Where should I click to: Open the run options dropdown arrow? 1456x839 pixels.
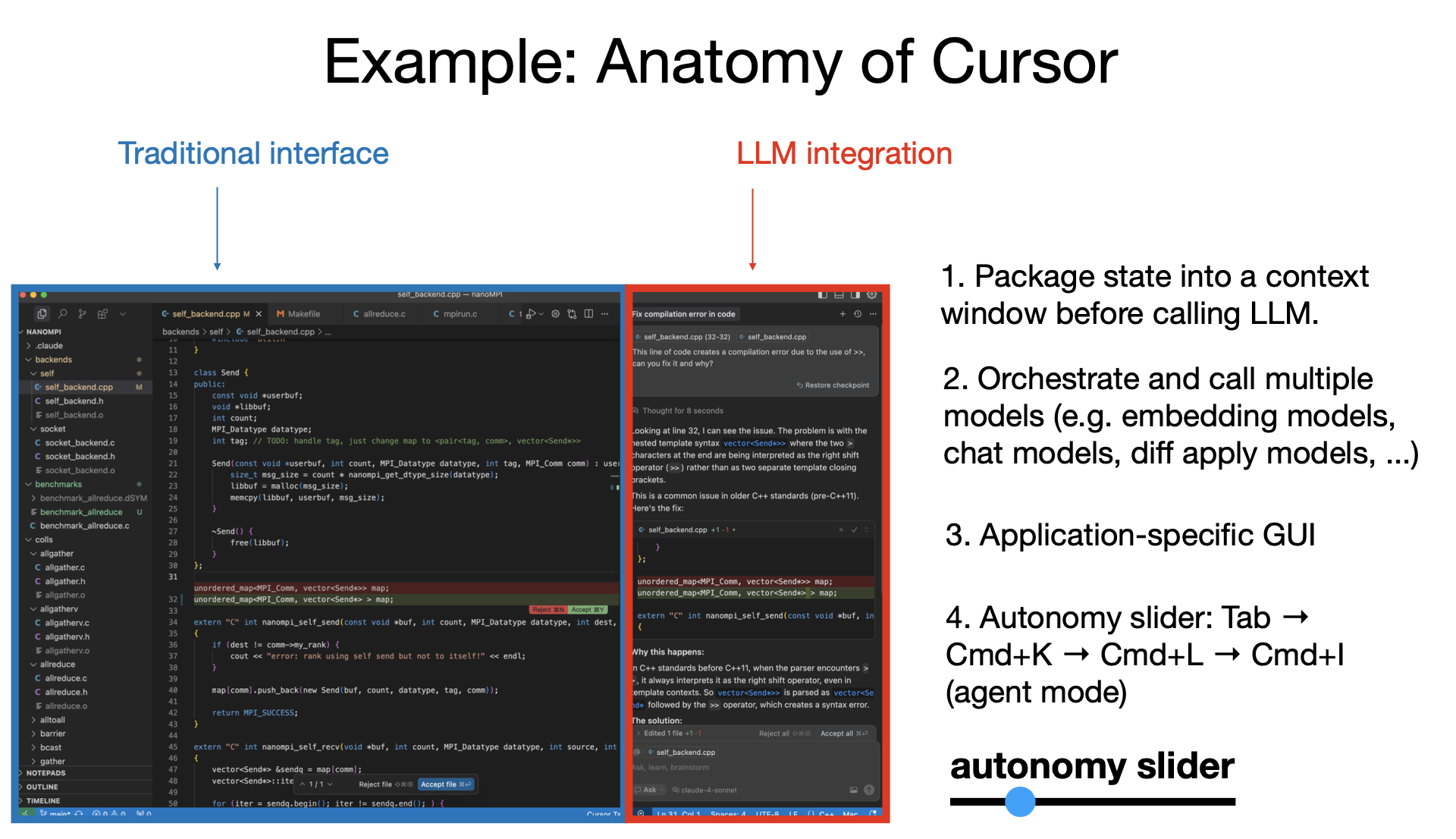coord(541,313)
